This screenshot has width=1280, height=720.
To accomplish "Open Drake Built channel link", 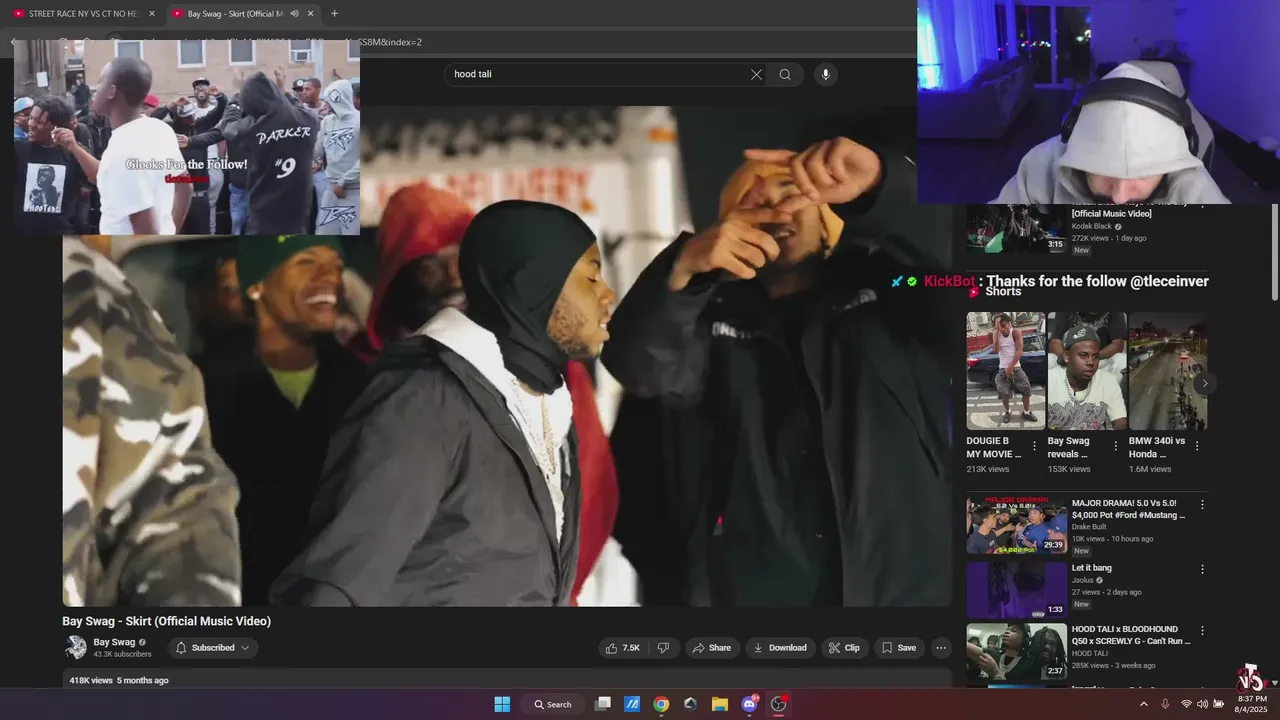I will [x=1089, y=527].
